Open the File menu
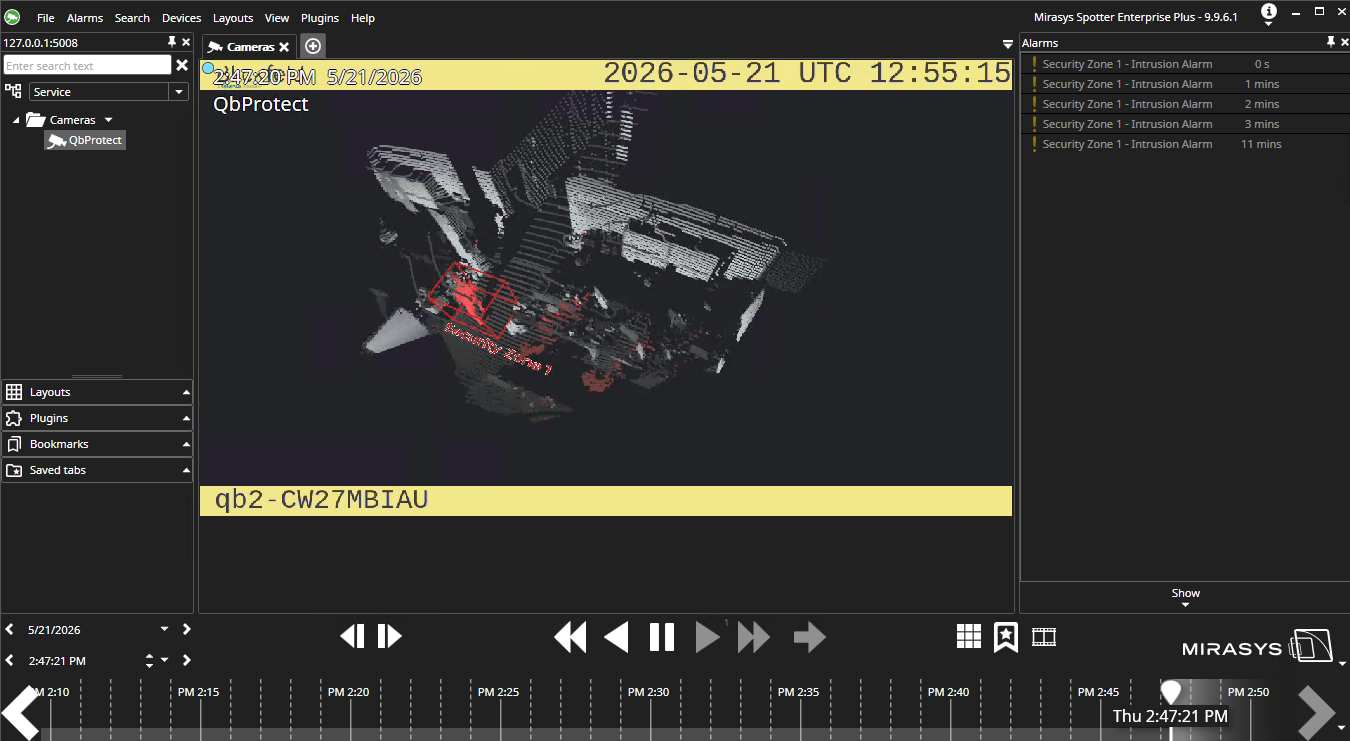1350x741 pixels. click(46, 18)
